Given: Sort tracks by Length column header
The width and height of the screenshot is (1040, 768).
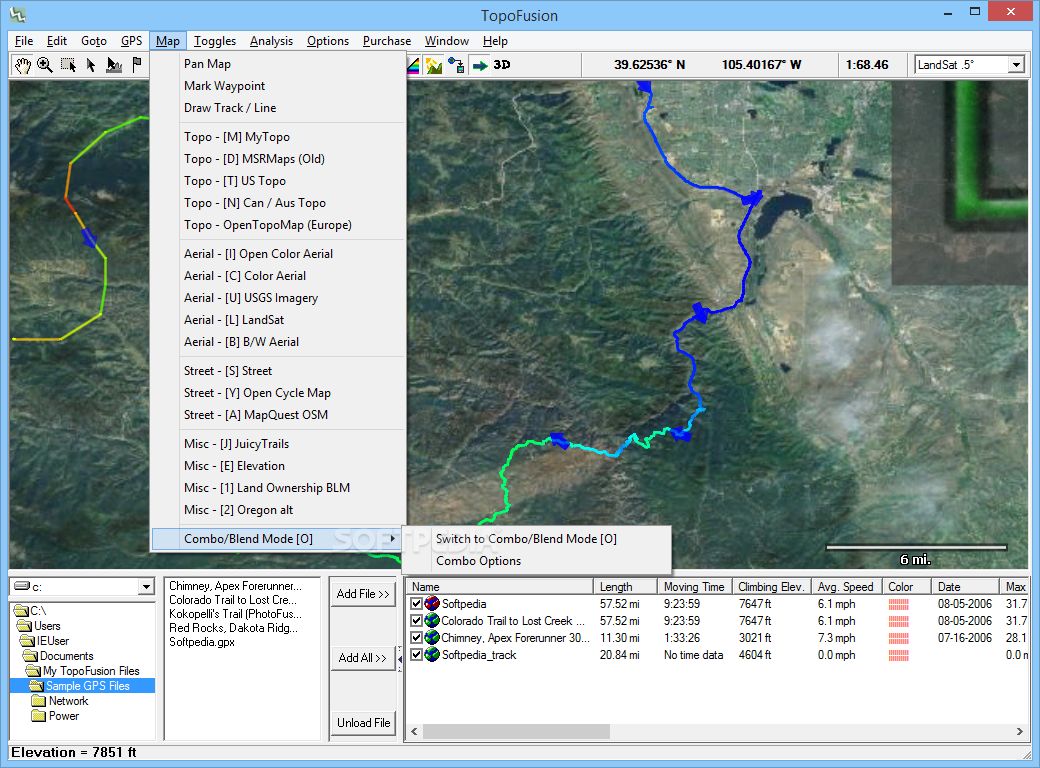Looking at the screenshot, I should tap(624, 587).
